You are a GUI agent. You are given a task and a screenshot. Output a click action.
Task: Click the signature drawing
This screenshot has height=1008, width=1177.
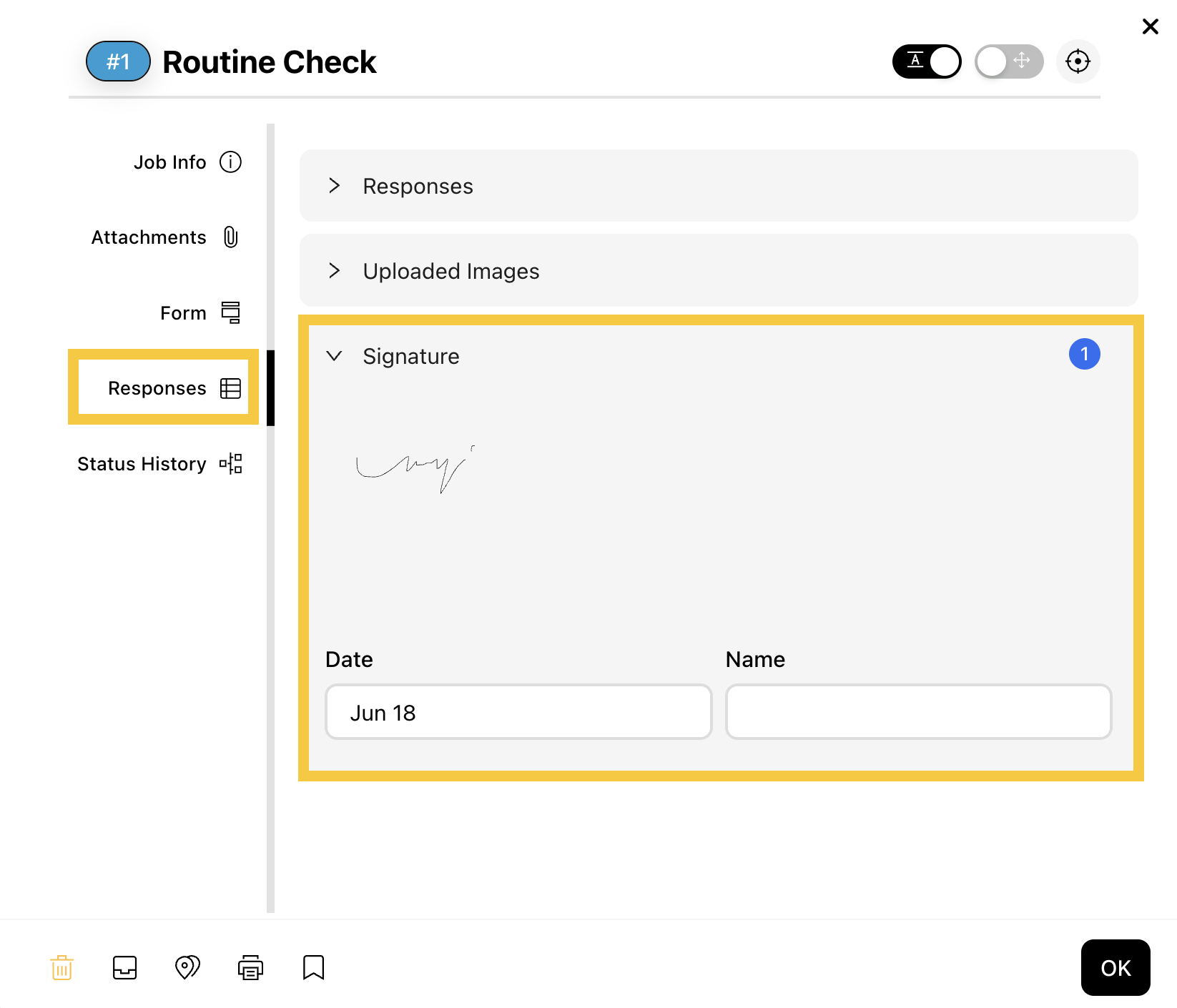(415, 468)
